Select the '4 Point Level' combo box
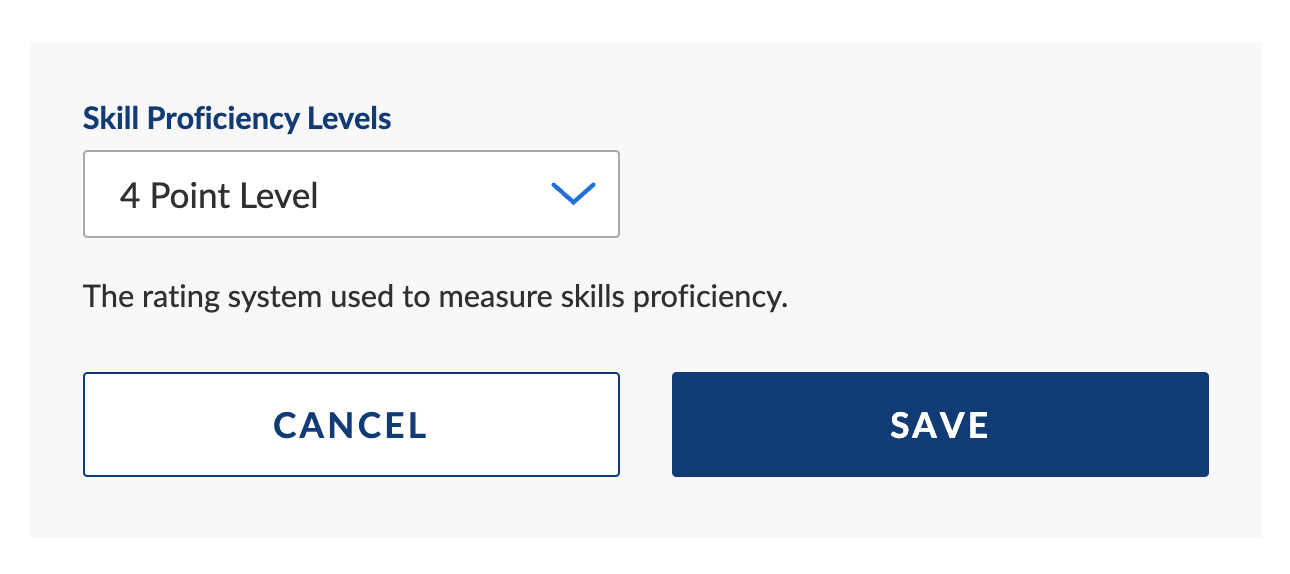This screenshot has height=574, width=1290. pos(351,194)
